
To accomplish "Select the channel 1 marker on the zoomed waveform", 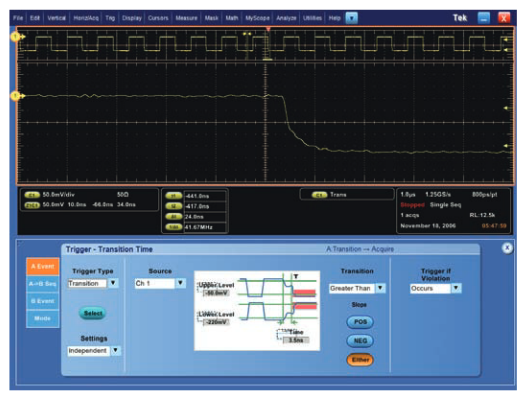I will click(15, 96).
